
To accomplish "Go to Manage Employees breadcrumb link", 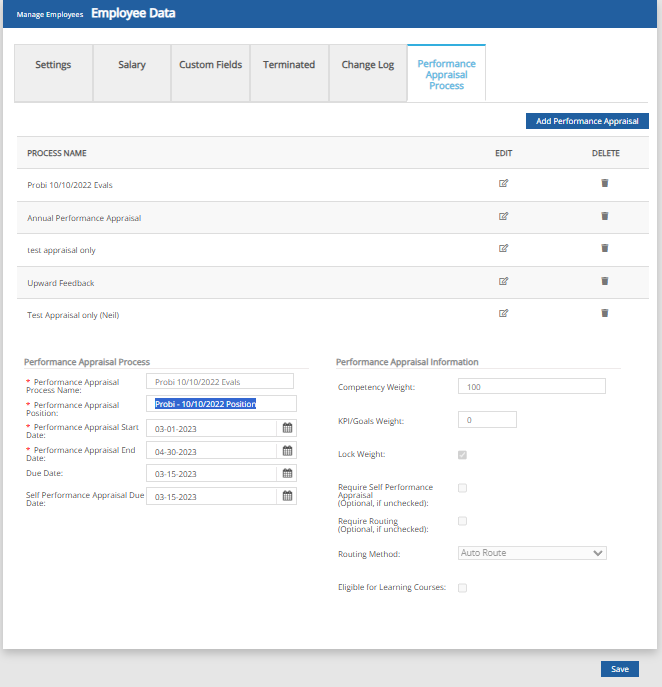I will click(x=50, y=15).
